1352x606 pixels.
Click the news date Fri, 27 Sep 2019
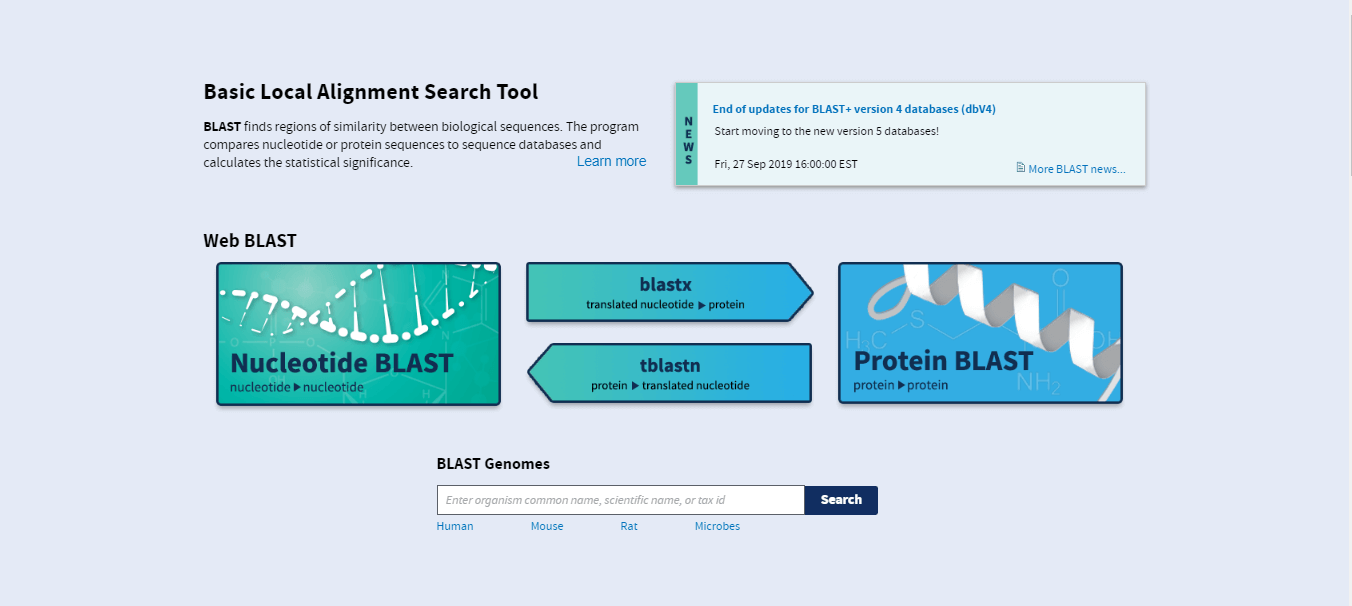786,164
